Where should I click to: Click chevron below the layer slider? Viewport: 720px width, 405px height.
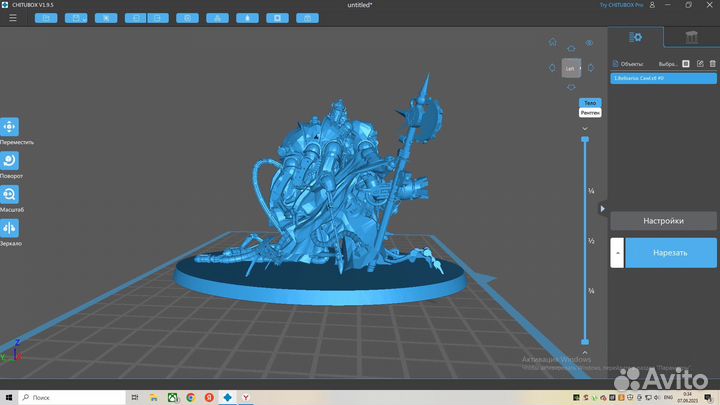585,352
